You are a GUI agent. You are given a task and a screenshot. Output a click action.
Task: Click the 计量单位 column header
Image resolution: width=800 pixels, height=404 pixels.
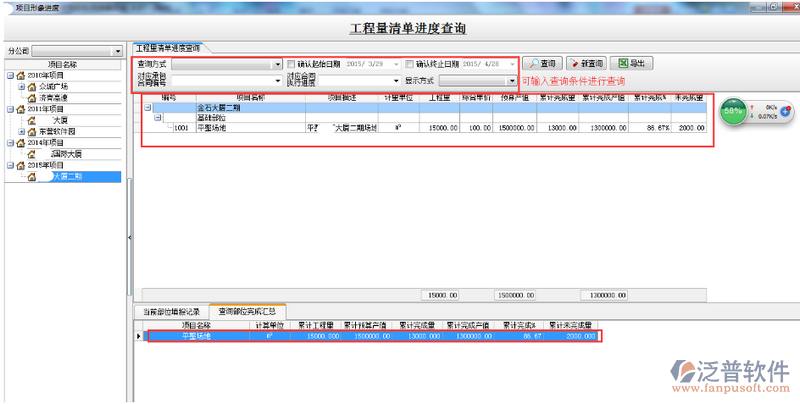tap(398, 97)
